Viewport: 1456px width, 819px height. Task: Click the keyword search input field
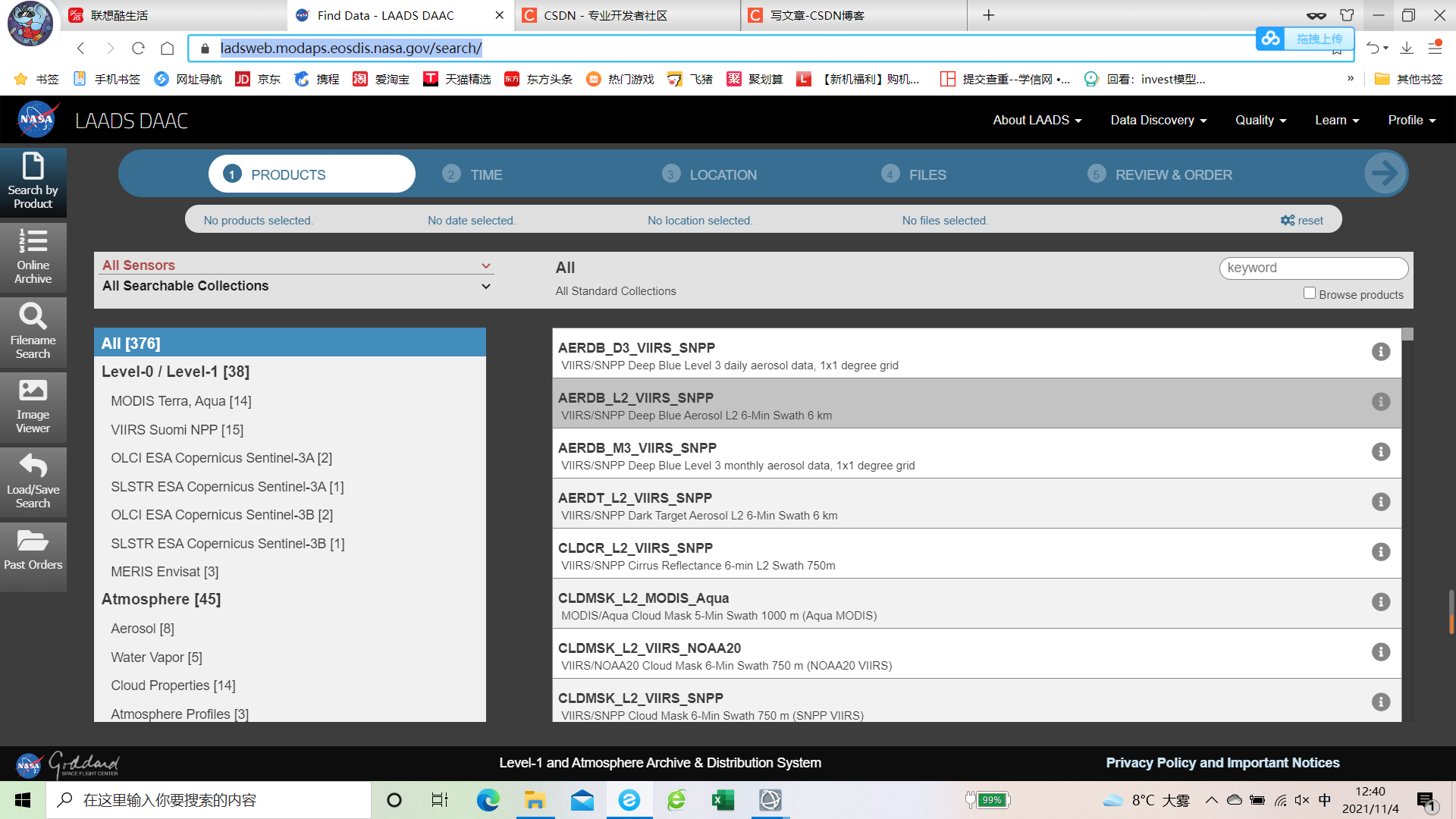pos(1313,268)
